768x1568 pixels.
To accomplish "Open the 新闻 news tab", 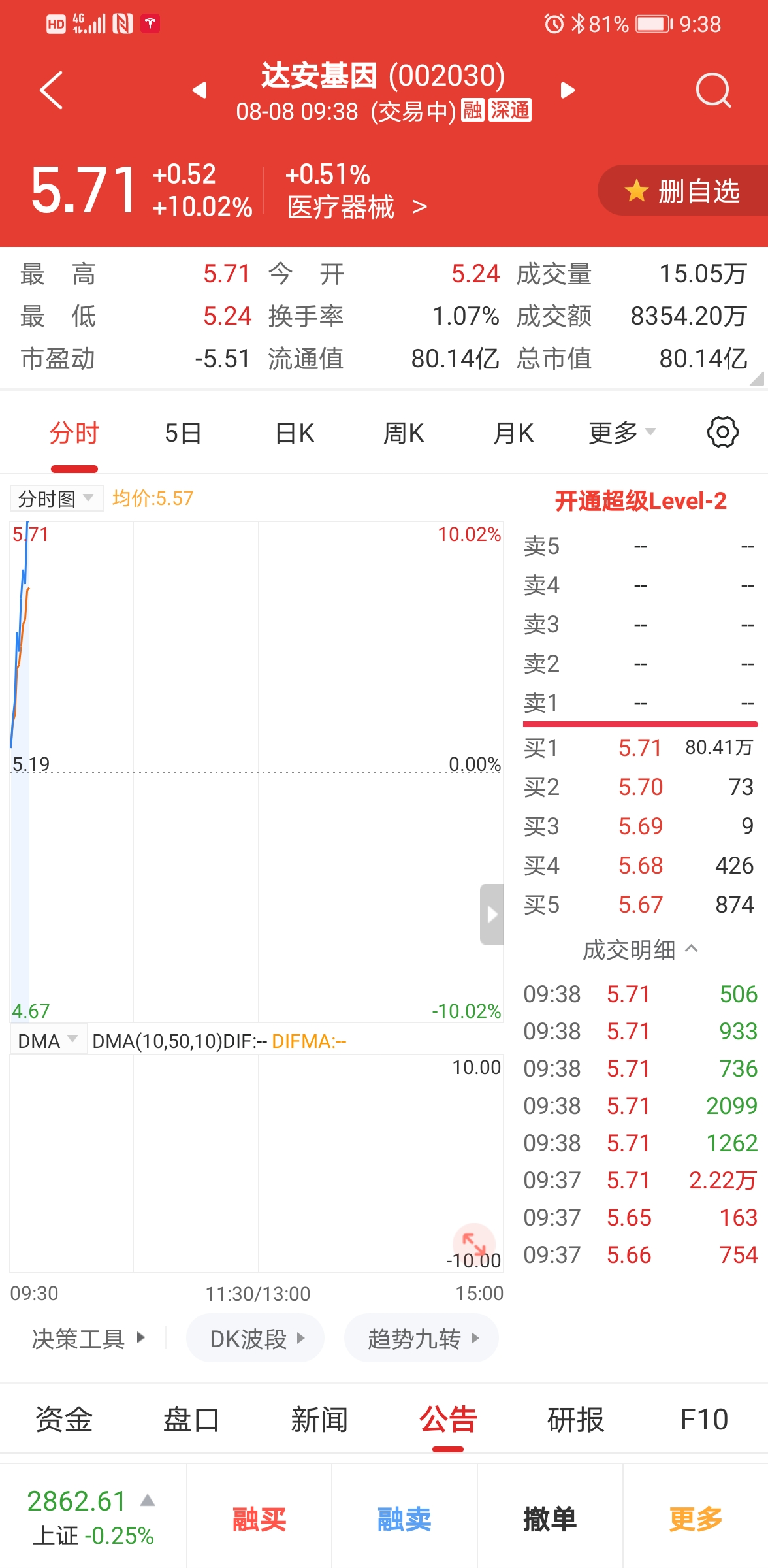I will [319, 1420].
